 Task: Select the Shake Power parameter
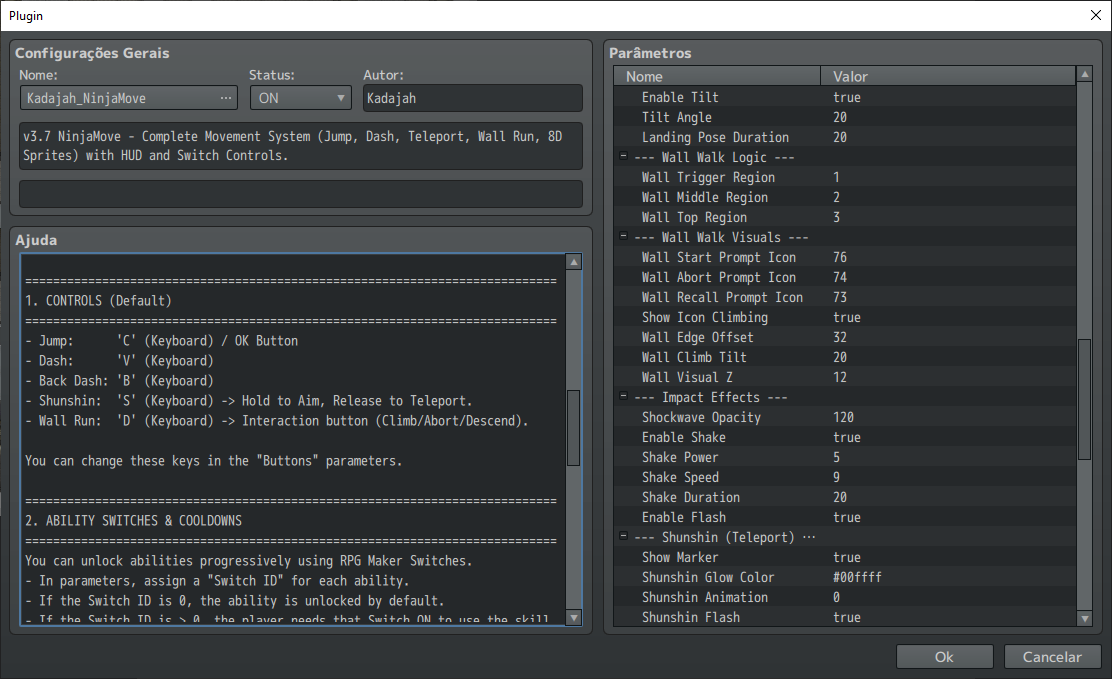(x=845, y=457)
